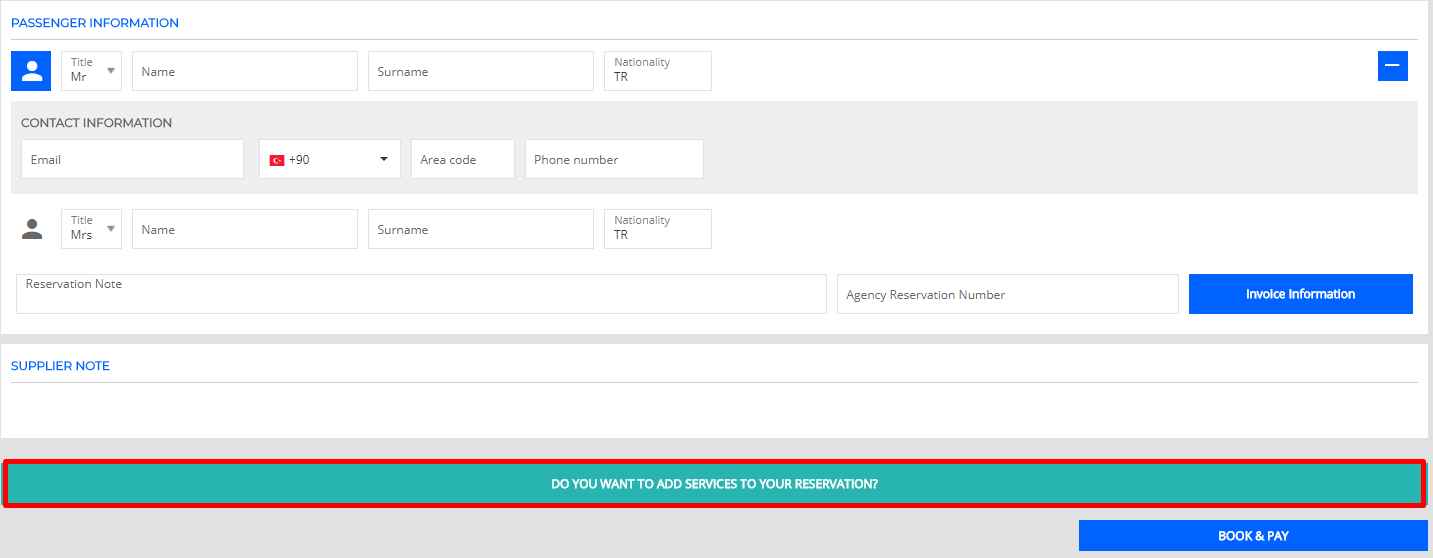Click the Reservation Note text box
Screen dimensions: 1433x558
pyautogui.click(x=421, y=294)
